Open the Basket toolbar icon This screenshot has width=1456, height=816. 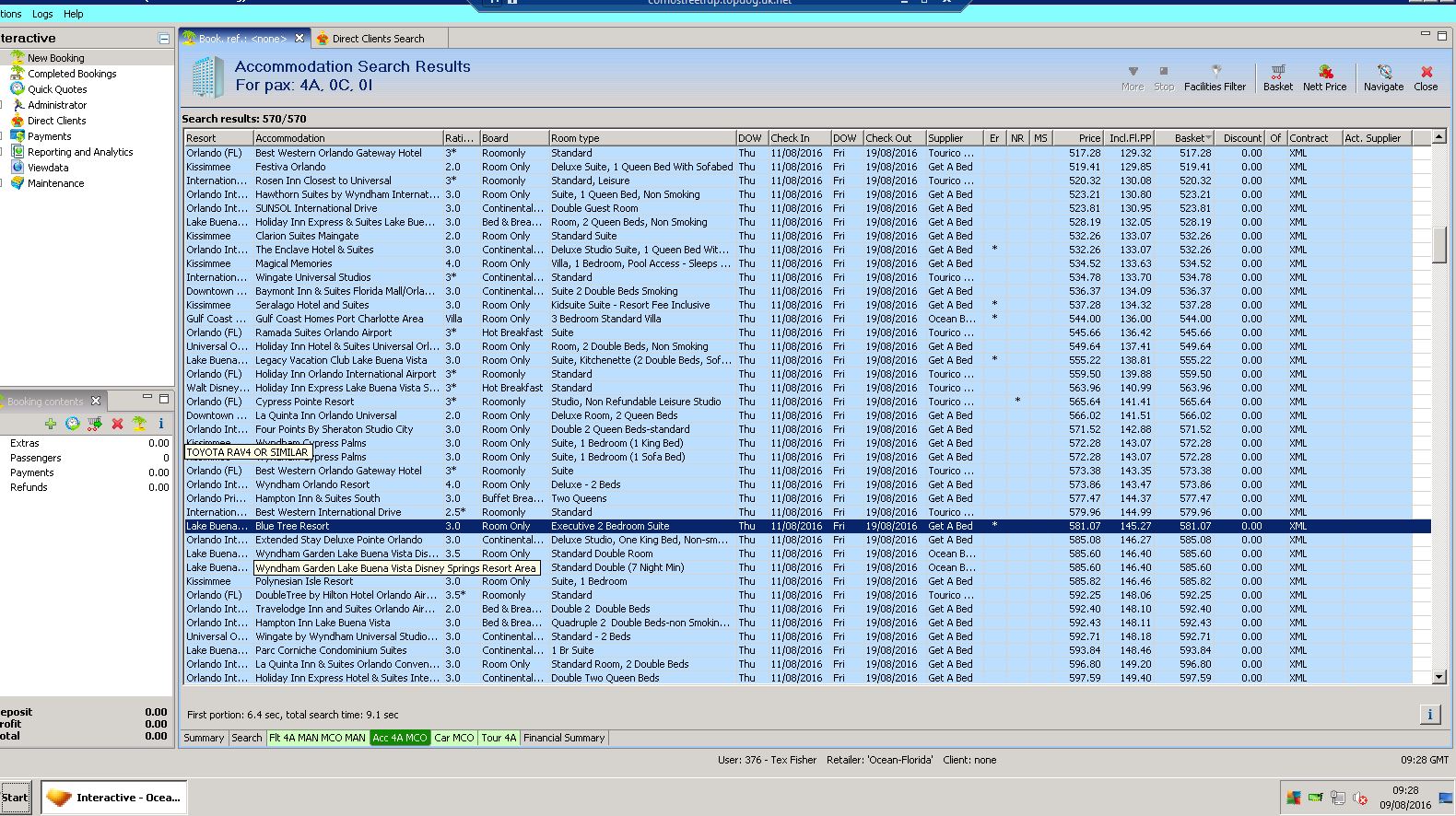(x=1277, y=77)
